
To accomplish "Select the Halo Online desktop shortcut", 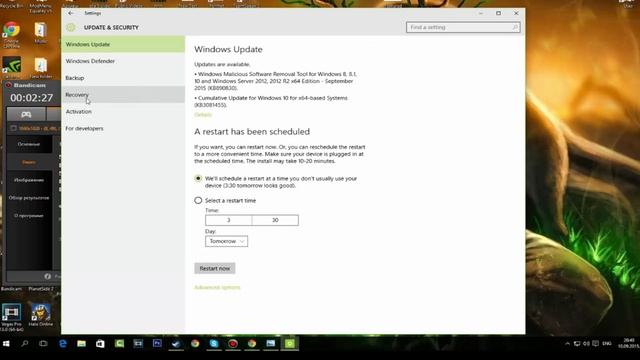I will 40,315.
